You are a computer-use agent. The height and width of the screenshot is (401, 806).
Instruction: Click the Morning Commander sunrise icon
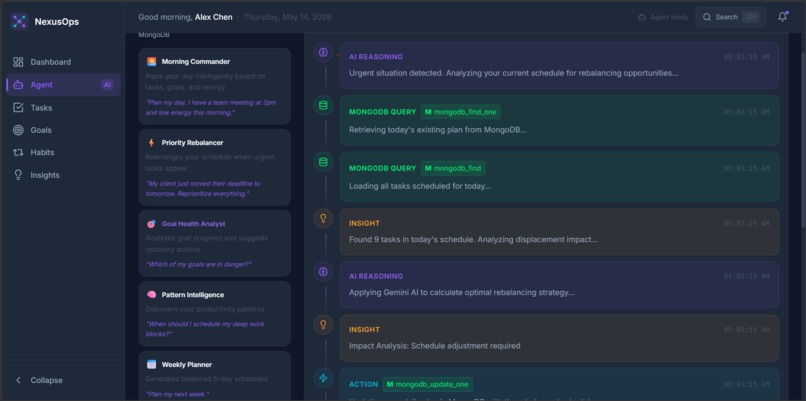(x=151, y=62)
